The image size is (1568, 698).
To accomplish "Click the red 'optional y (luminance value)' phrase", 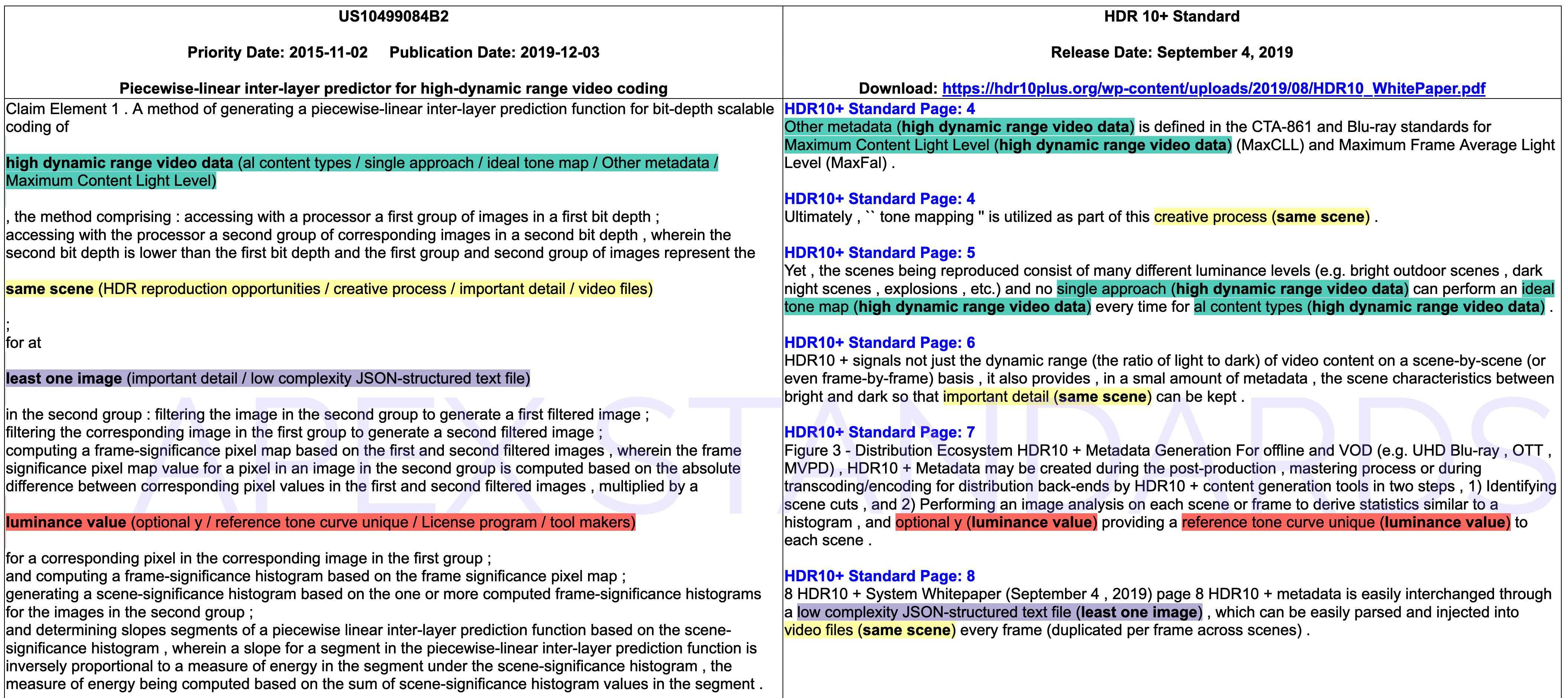I will pos(996,523).
